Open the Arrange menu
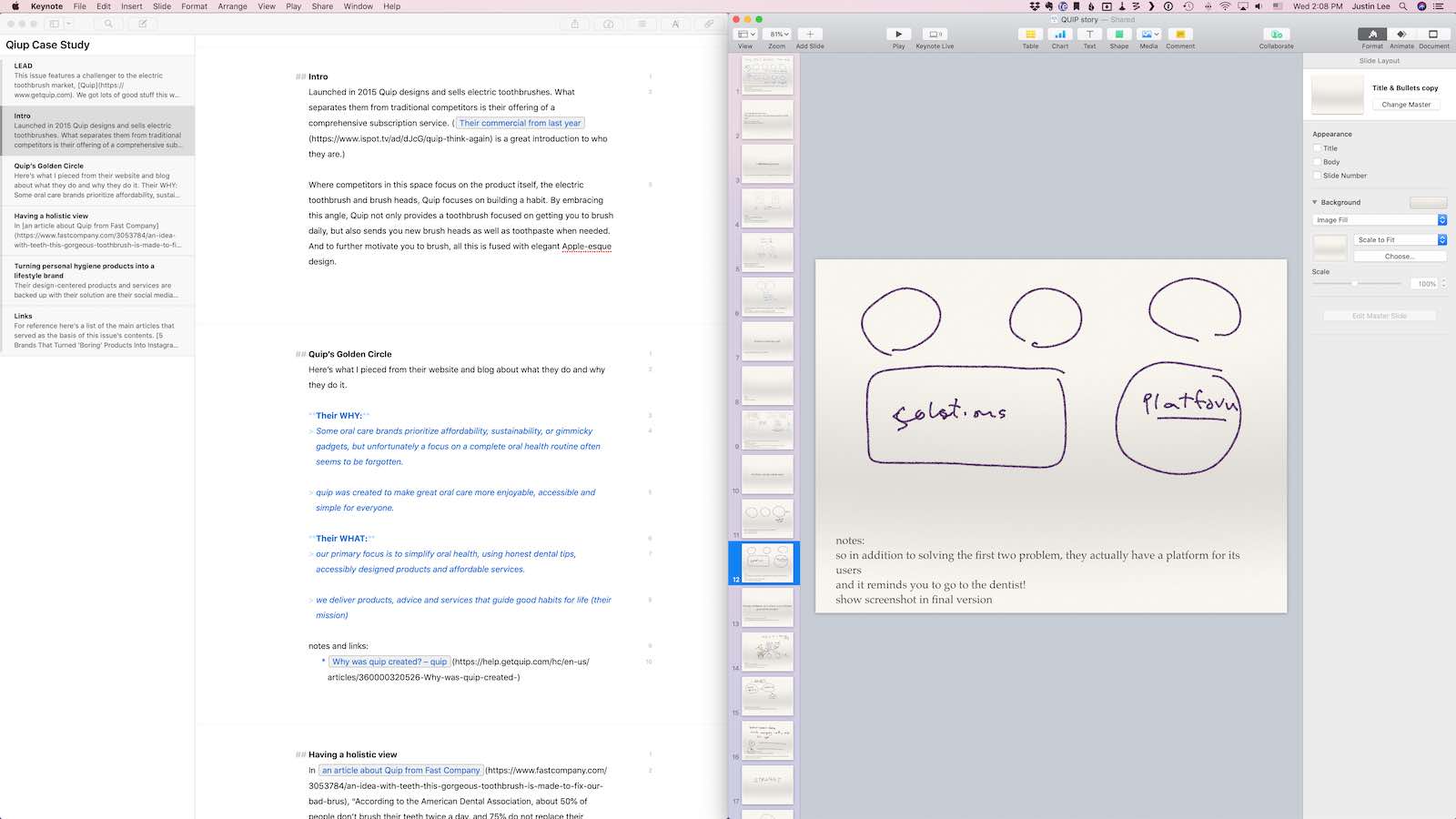The width and height of the screenshot is (1456, 819). [232, 6]
